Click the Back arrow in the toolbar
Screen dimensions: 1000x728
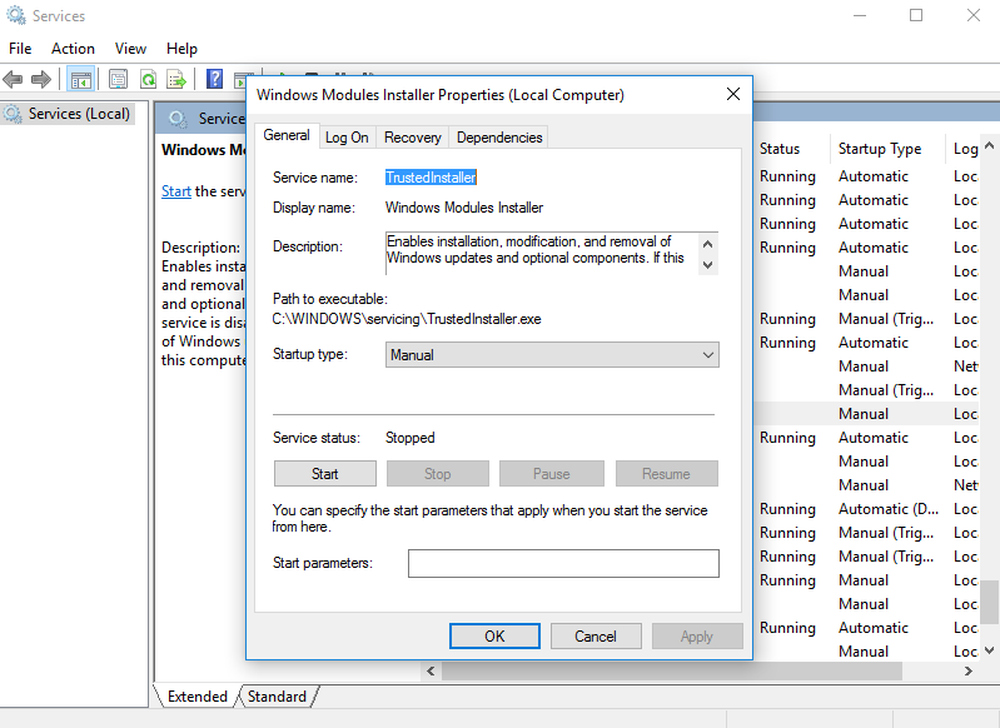point(13,80)
